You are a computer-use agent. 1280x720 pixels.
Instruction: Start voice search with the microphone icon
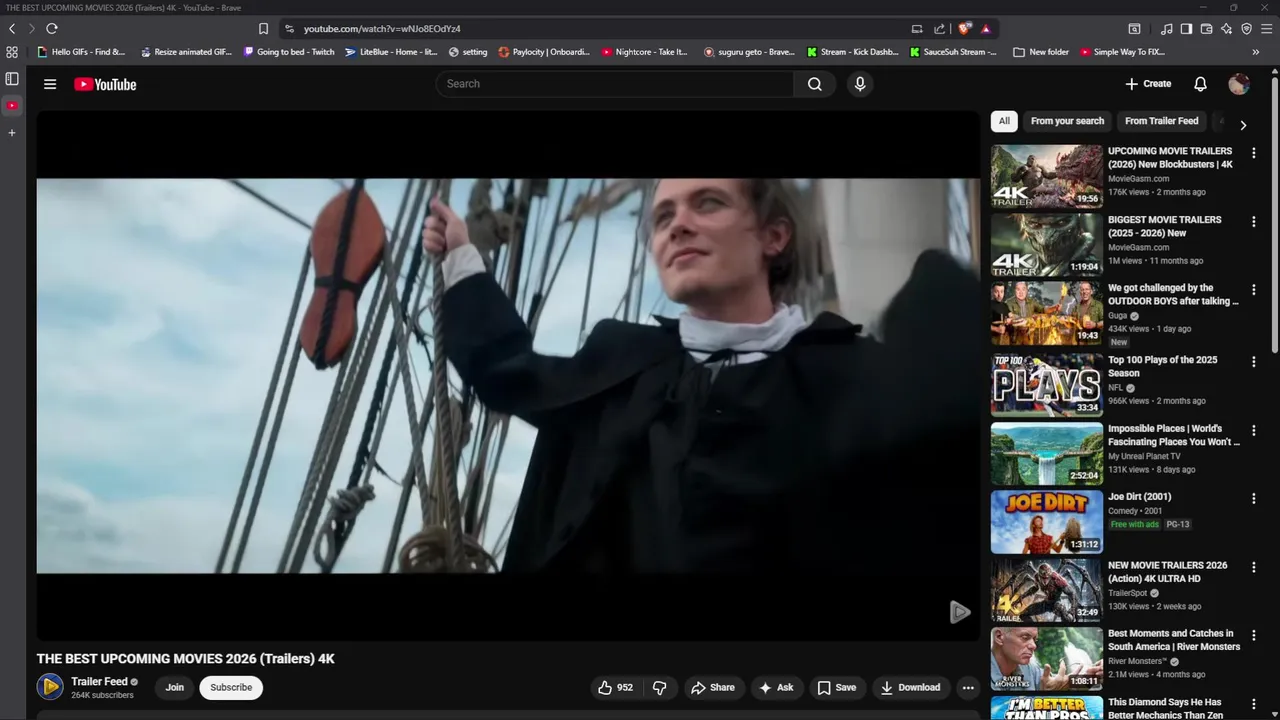click(x=860, y=84)
